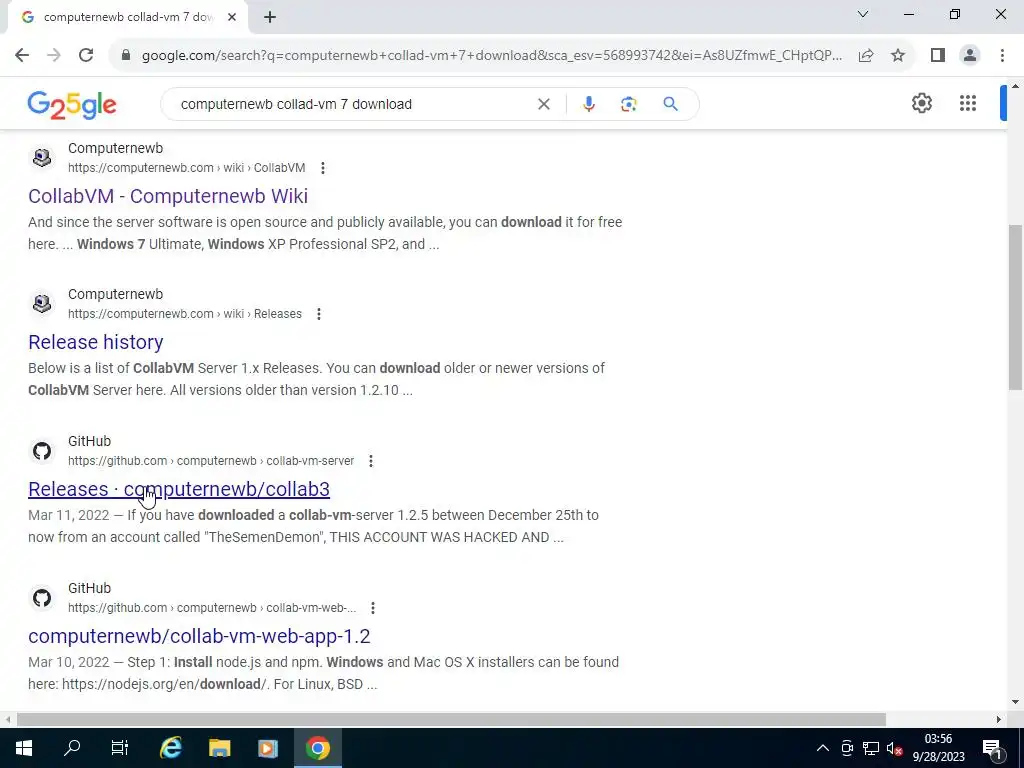Open File Explorer from taskbar

click(219, 748)
